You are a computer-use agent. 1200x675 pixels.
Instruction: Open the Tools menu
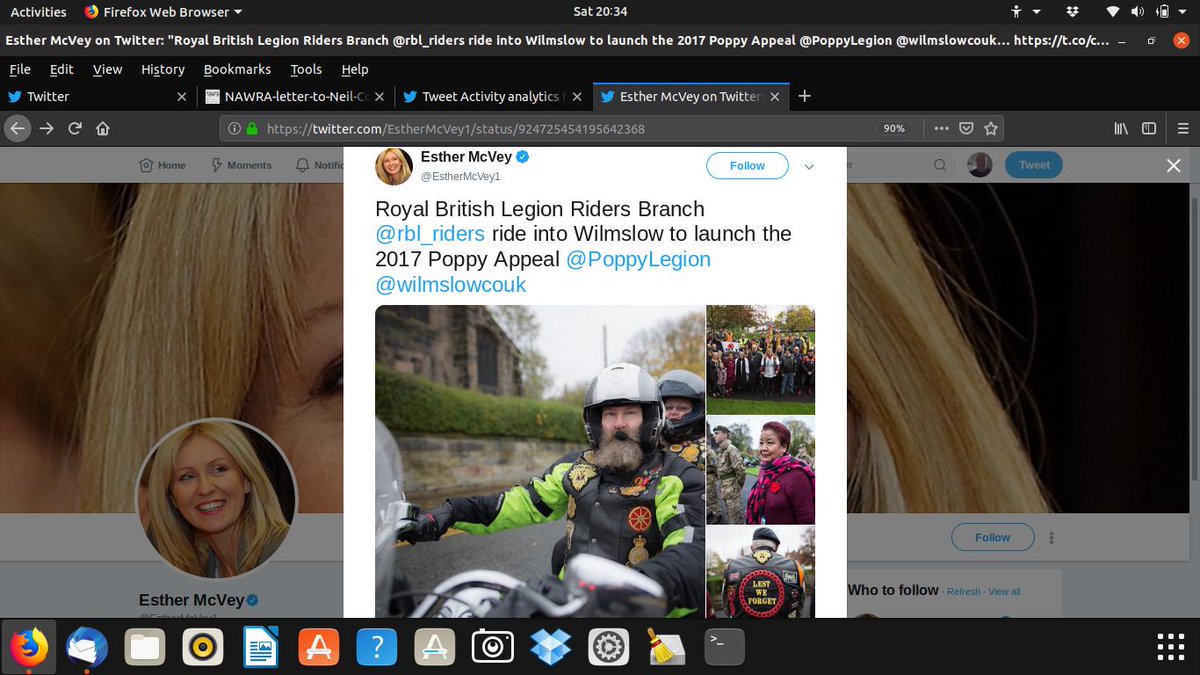(x=306, y=69)
